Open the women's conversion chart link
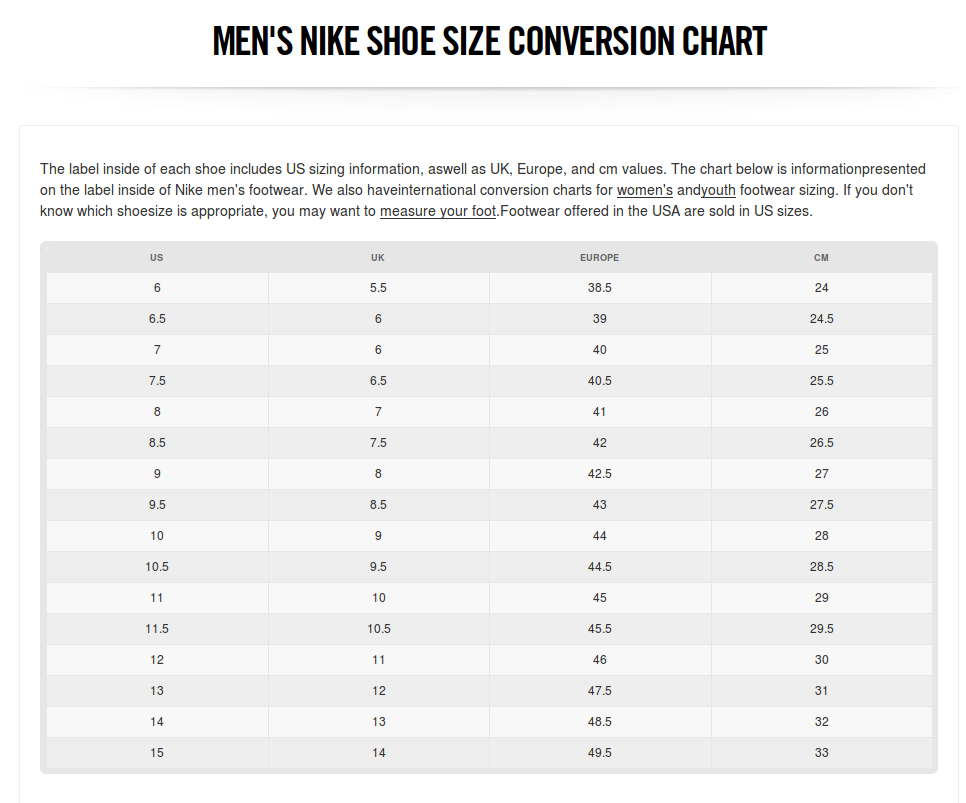 644,190
